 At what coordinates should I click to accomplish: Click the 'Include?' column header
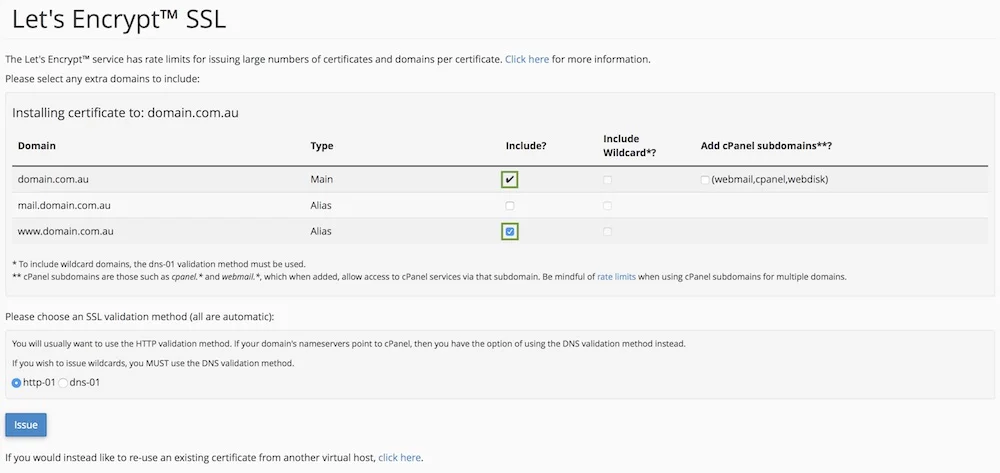(526, 146)
